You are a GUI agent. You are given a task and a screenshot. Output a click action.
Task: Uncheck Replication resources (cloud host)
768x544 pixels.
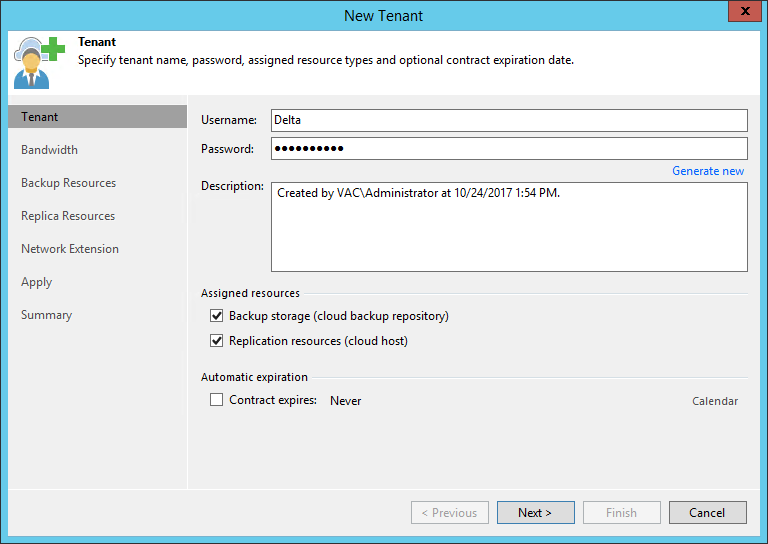pyautogui.click(x=217, y=341)
